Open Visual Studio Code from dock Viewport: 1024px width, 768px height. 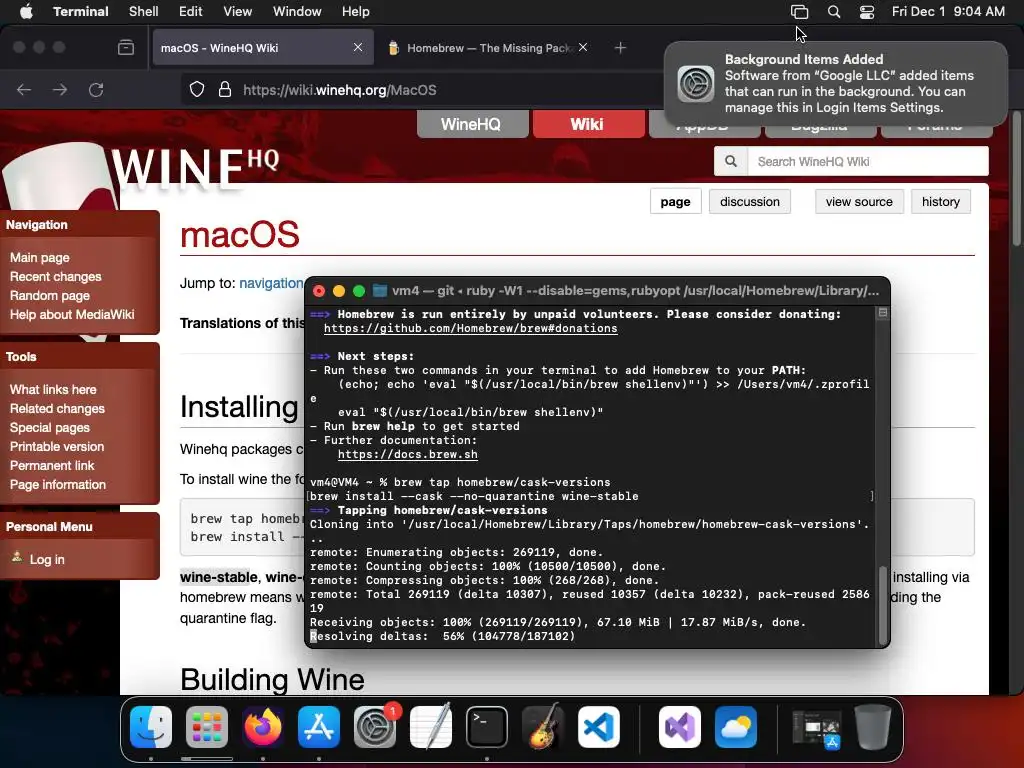click(599, 727)
